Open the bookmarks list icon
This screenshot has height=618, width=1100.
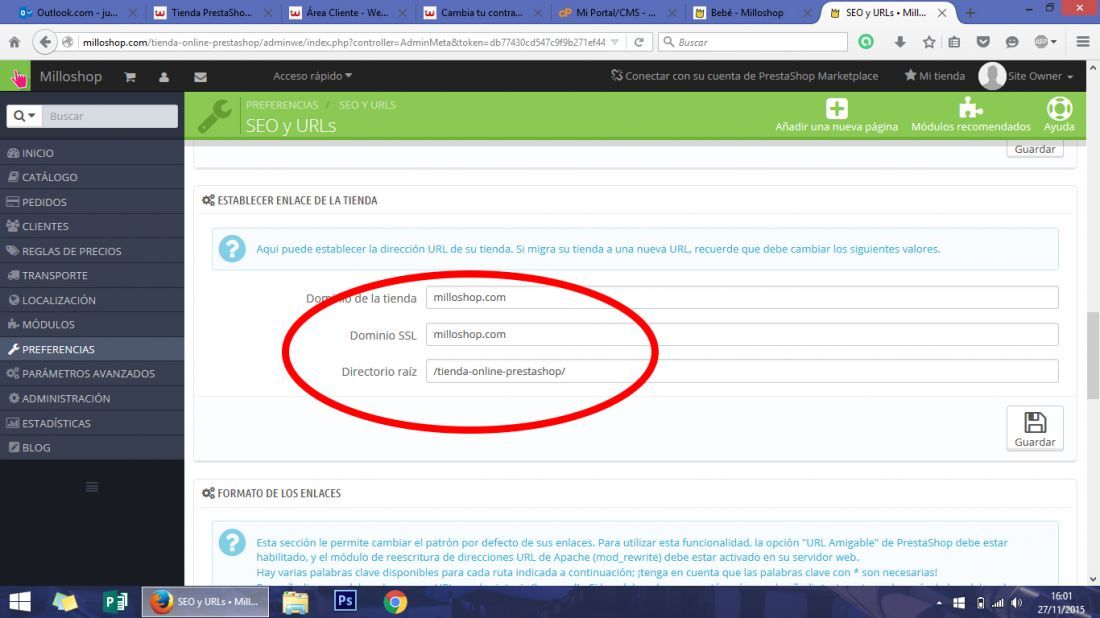[954, 42]
